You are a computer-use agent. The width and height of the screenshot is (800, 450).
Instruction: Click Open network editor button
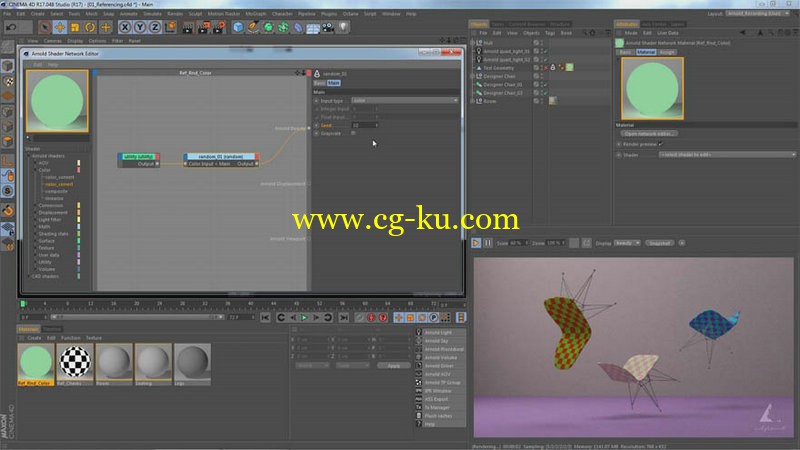(649, 133)
